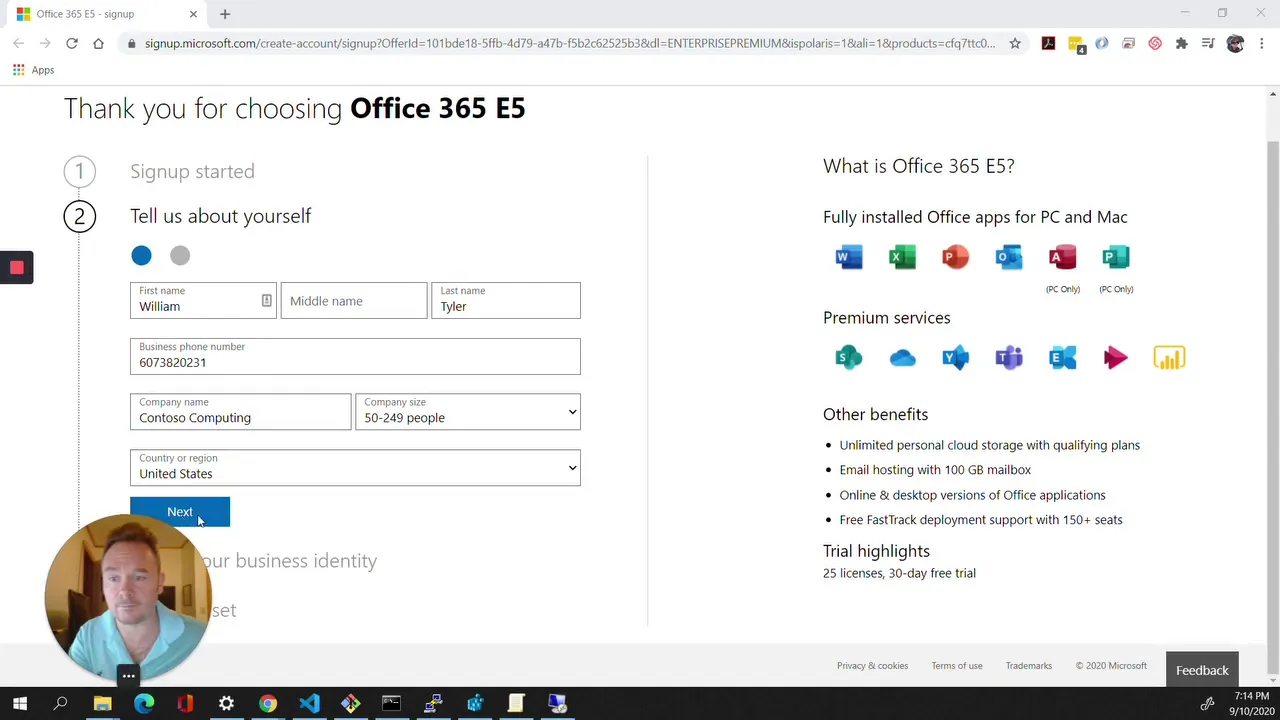The image size is (1280, 720).
Task: Reload the signup page
Action: click(x=72, y=43)
